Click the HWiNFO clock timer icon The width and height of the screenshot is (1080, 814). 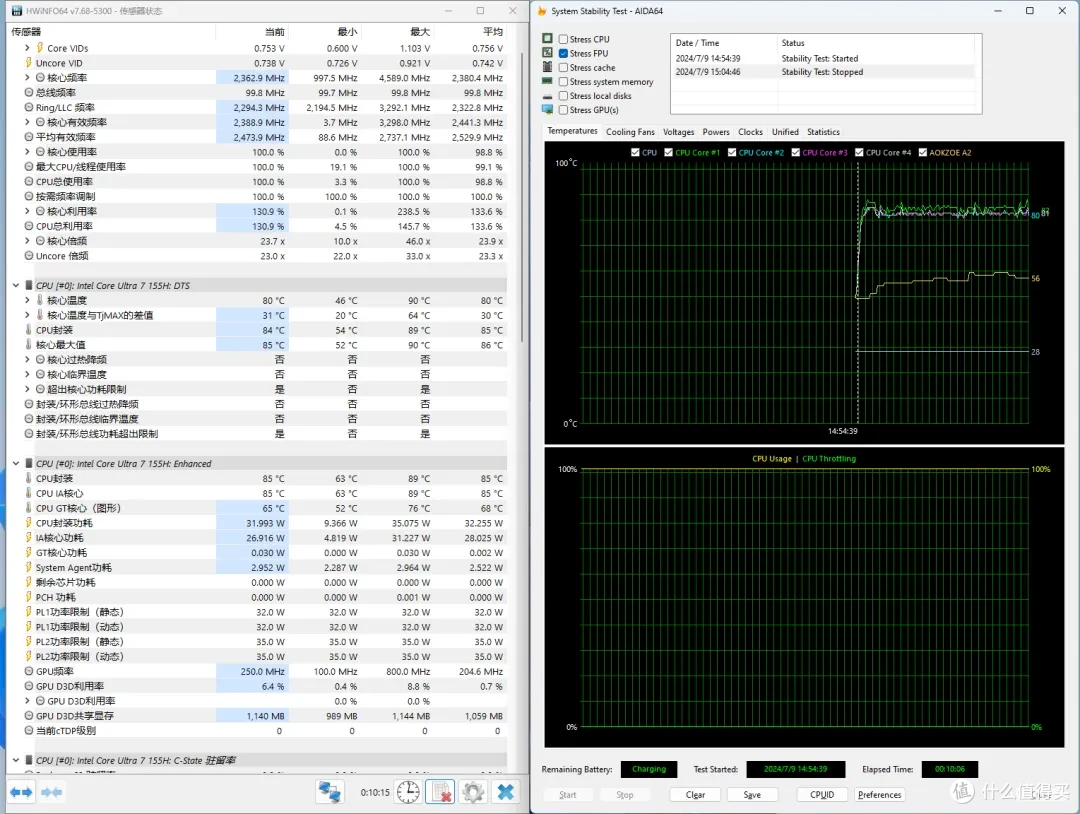click(x=408, y=792)
